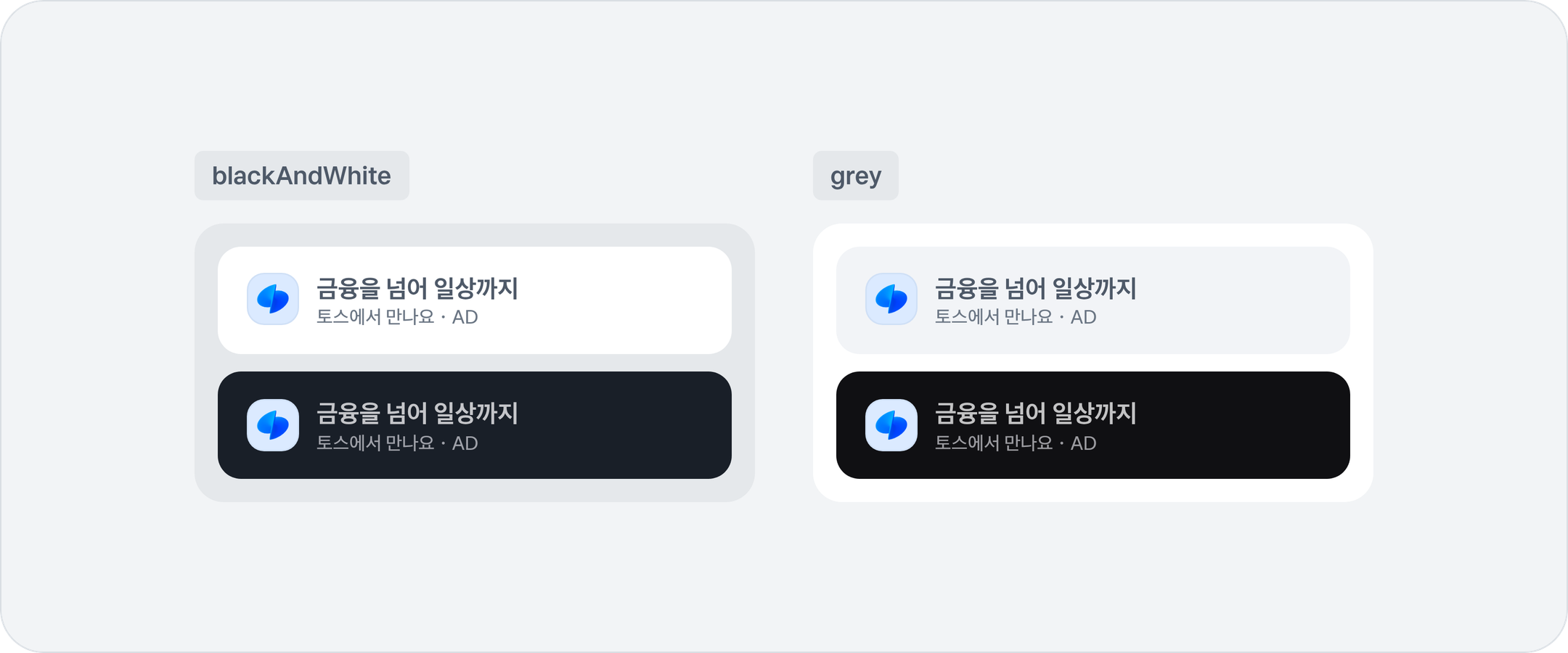Click grey container gap between blackAndWhite banners
The width and height of the screenshot is (1568, 653).
pos(475,363)
